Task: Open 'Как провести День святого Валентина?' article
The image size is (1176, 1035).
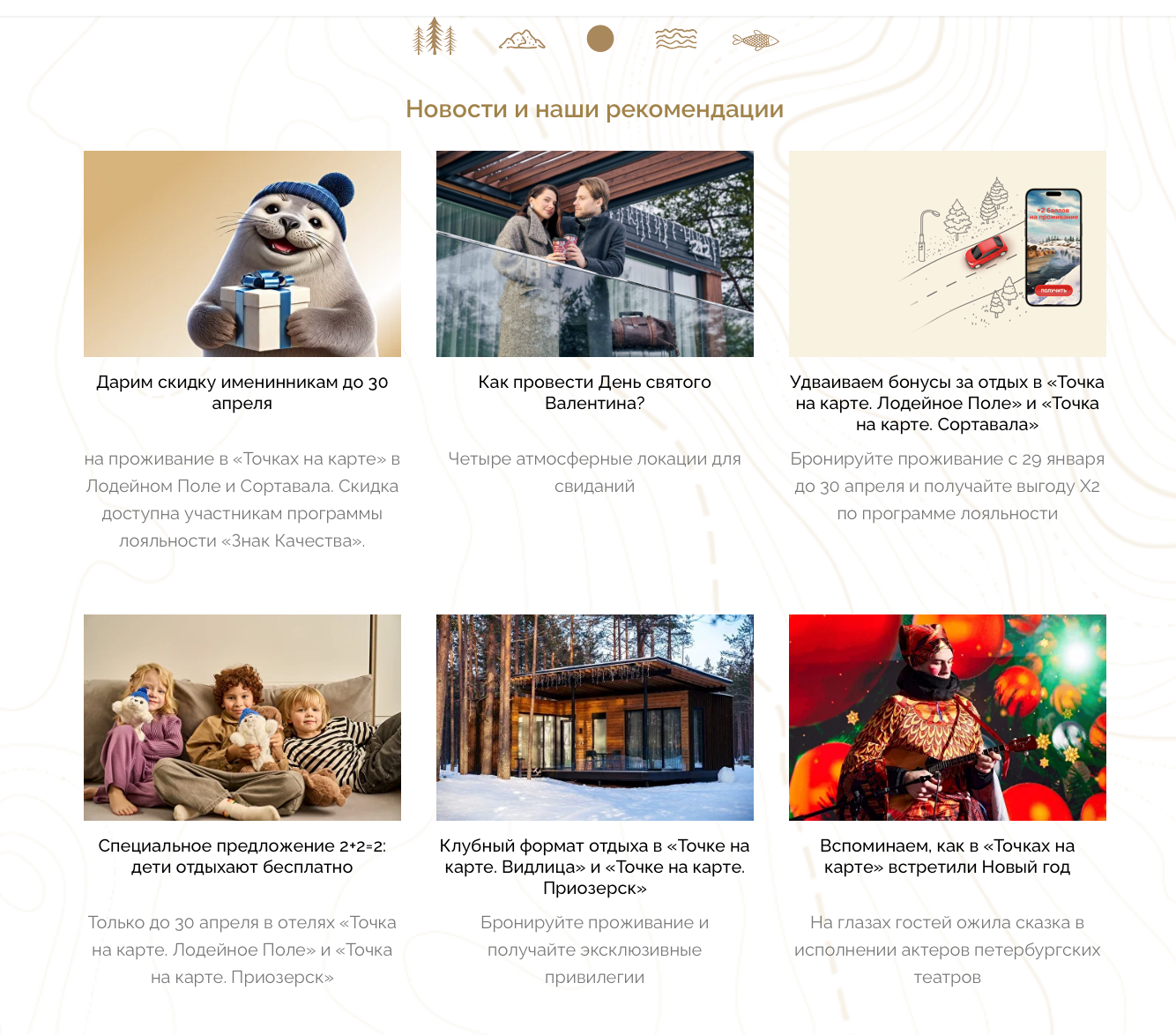Action: pos(595,392)
